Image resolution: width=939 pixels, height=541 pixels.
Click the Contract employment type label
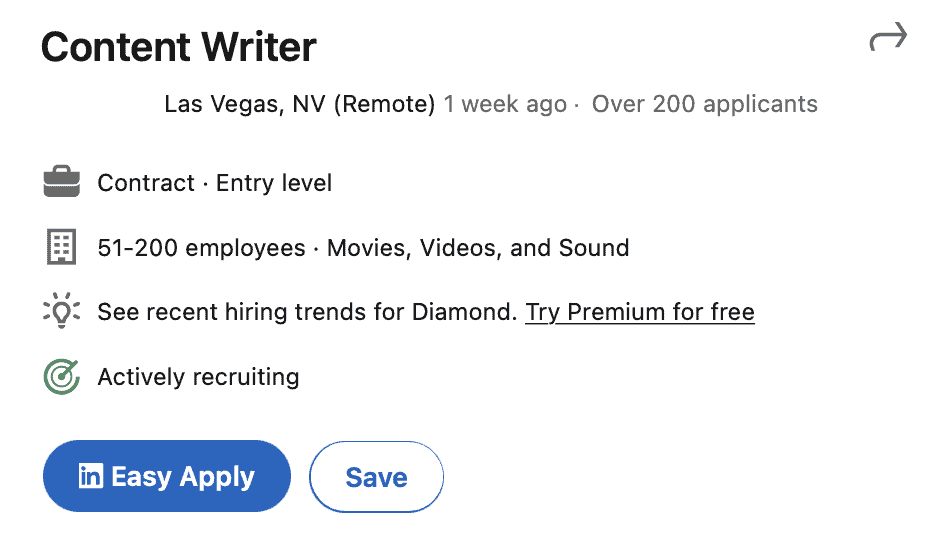[x=146, y=183]
